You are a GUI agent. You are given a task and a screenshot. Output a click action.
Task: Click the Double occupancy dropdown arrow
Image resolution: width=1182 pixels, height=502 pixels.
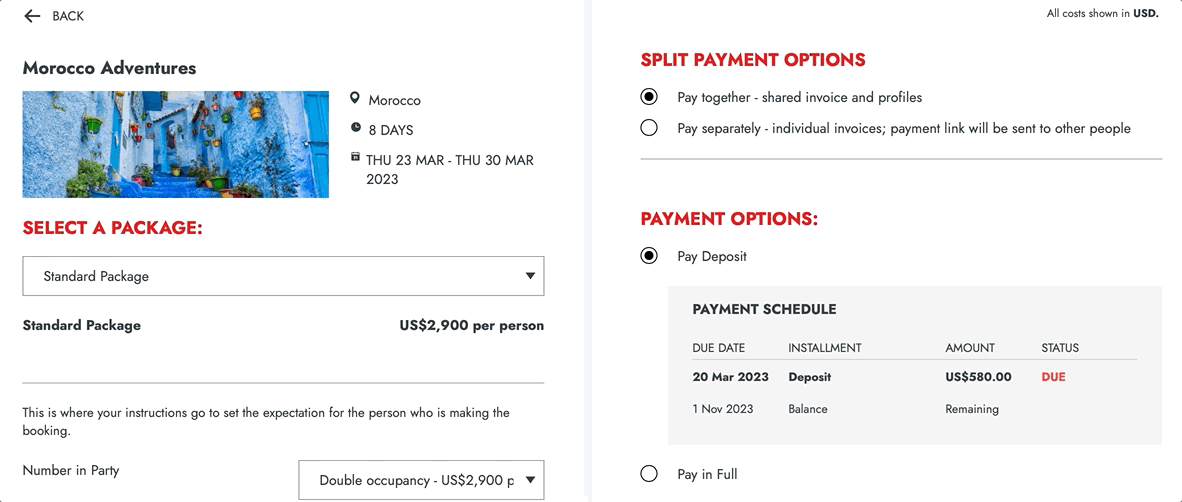tap(530, 479)
